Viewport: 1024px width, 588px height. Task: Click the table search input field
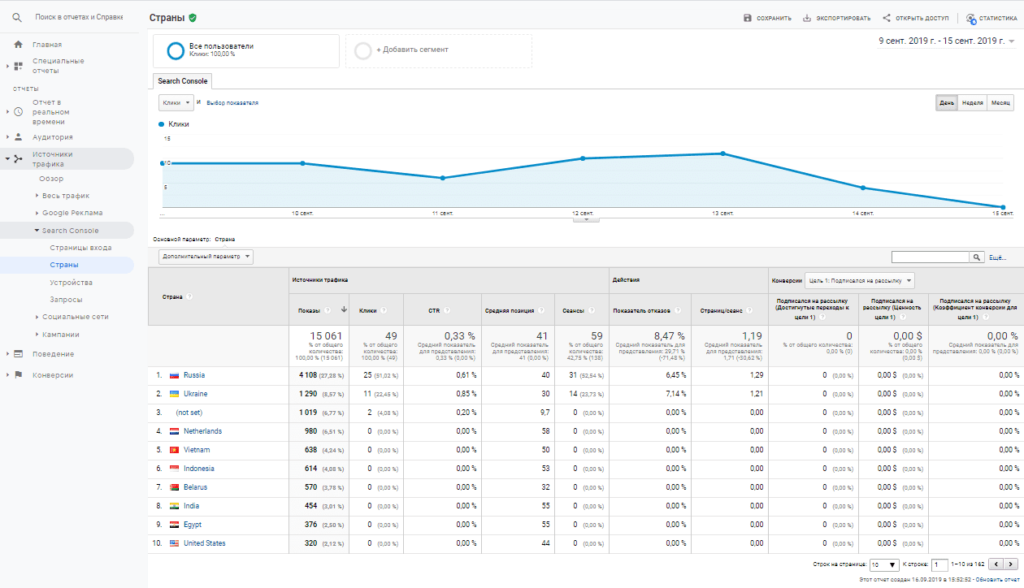click(x=930, y=257)
